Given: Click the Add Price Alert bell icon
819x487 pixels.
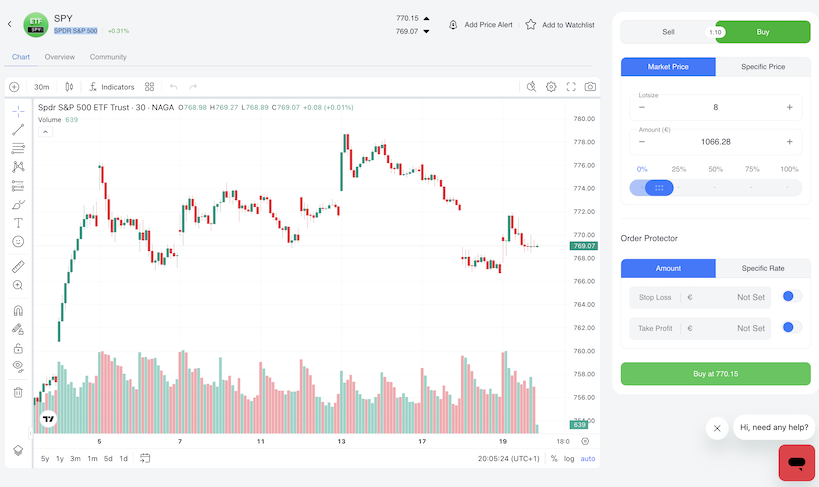Looking at the screenshot, I should point(453,25).
